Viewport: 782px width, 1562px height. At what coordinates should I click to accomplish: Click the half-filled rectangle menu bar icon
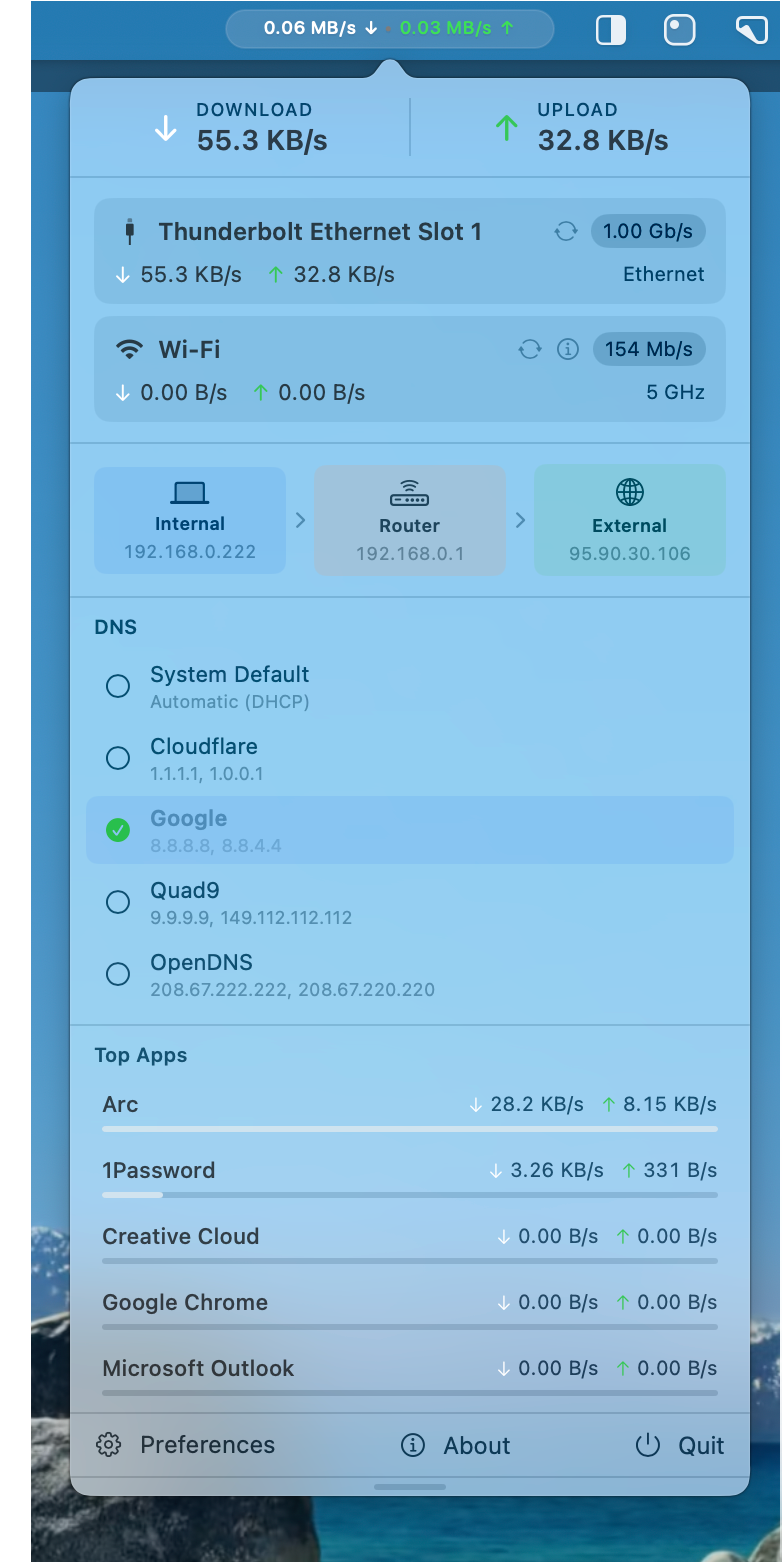[611, 29]
